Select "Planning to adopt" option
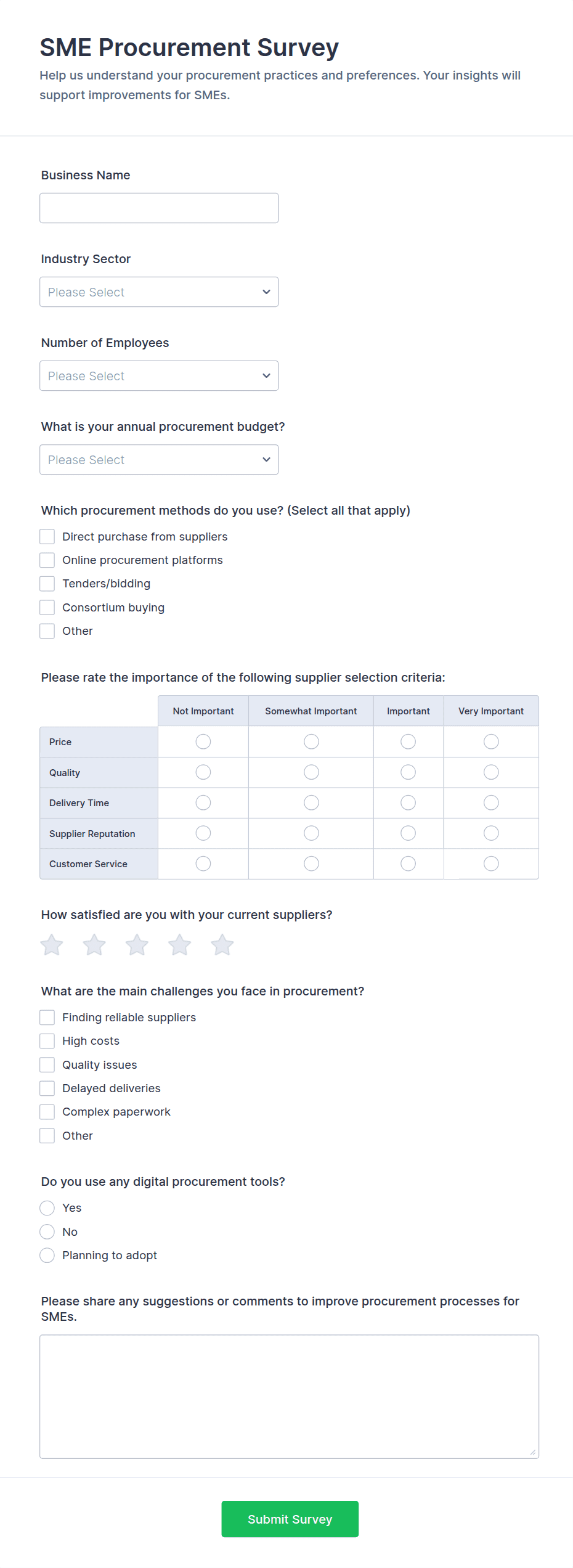 [47, 1255]
